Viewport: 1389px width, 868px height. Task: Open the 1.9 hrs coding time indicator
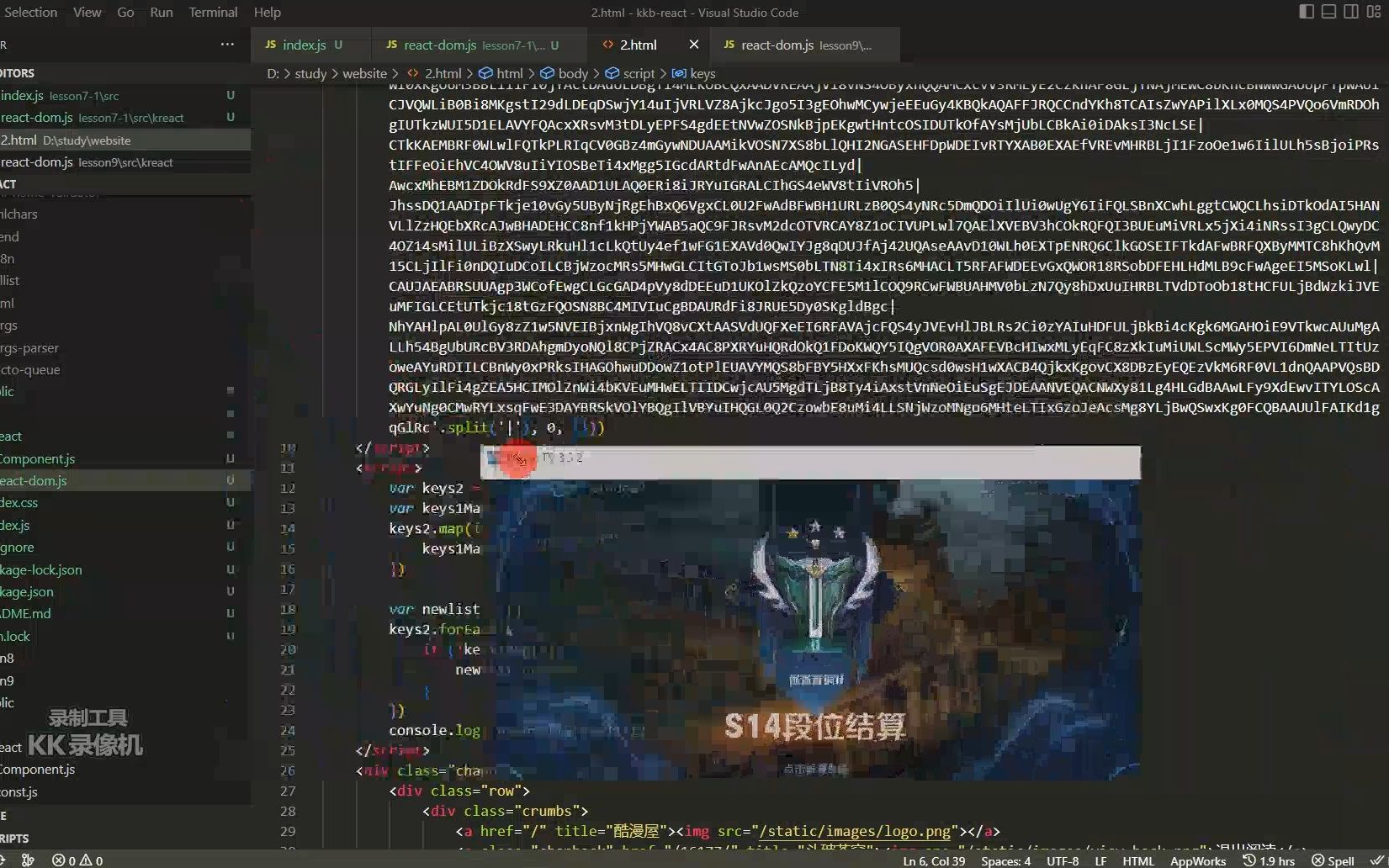click(1269, 860)
